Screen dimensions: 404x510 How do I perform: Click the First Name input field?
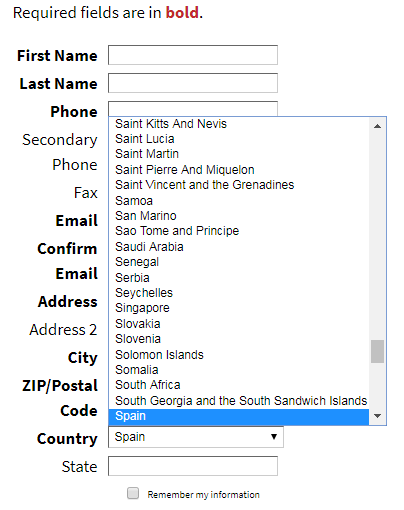tap(193, 55)
